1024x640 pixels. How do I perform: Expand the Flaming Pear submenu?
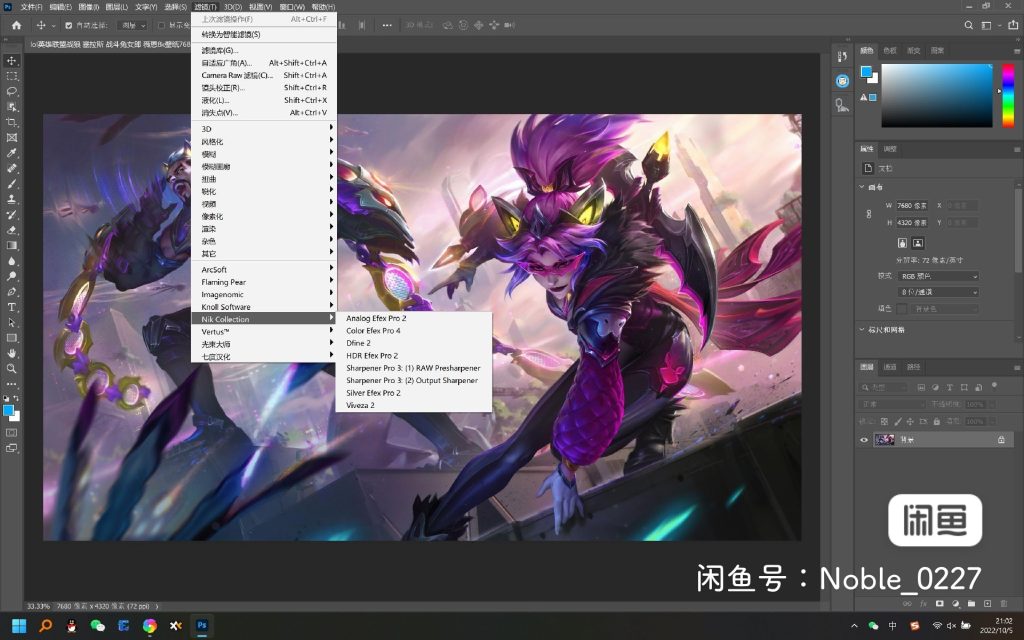264,282
